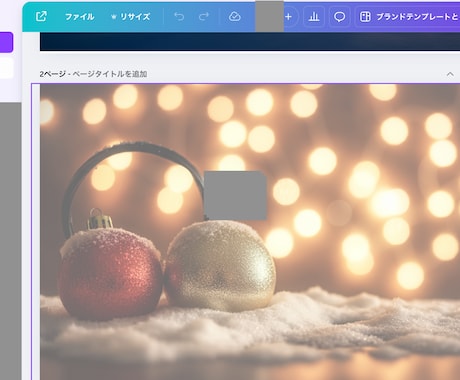Edit the ページタイトルを追加 title field
This screenshot has height=380, width=460.
pyautogui.click(x=110, y=74)
